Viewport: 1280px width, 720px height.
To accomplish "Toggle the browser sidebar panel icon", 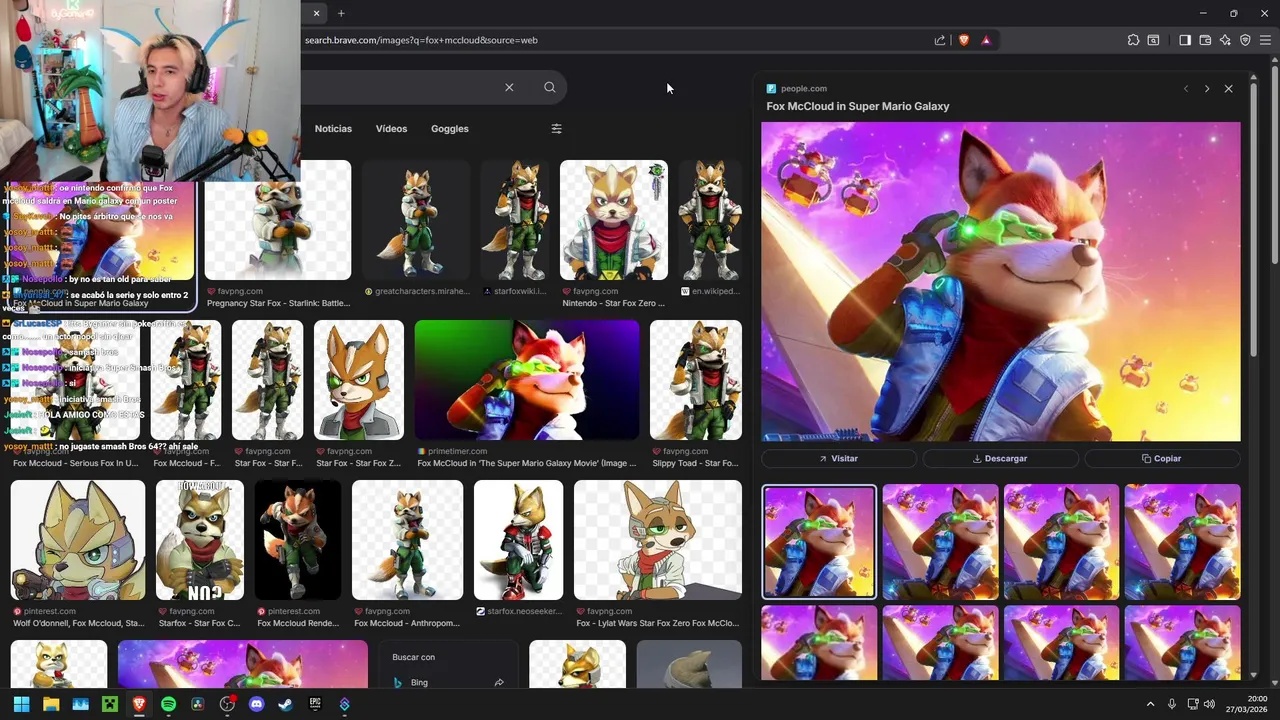I will [x=1185, y=40].
